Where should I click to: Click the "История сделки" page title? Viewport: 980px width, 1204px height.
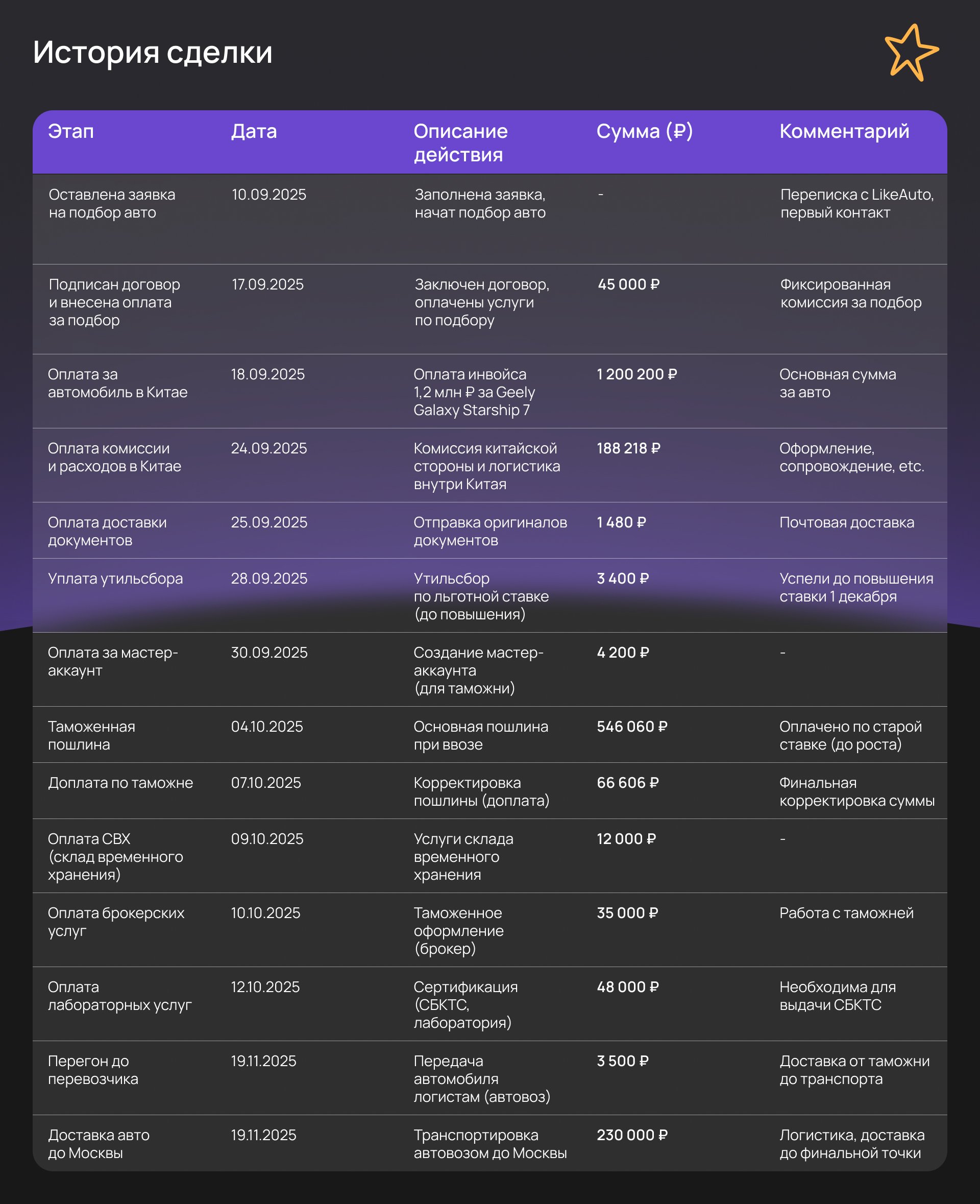pos(153,52)
